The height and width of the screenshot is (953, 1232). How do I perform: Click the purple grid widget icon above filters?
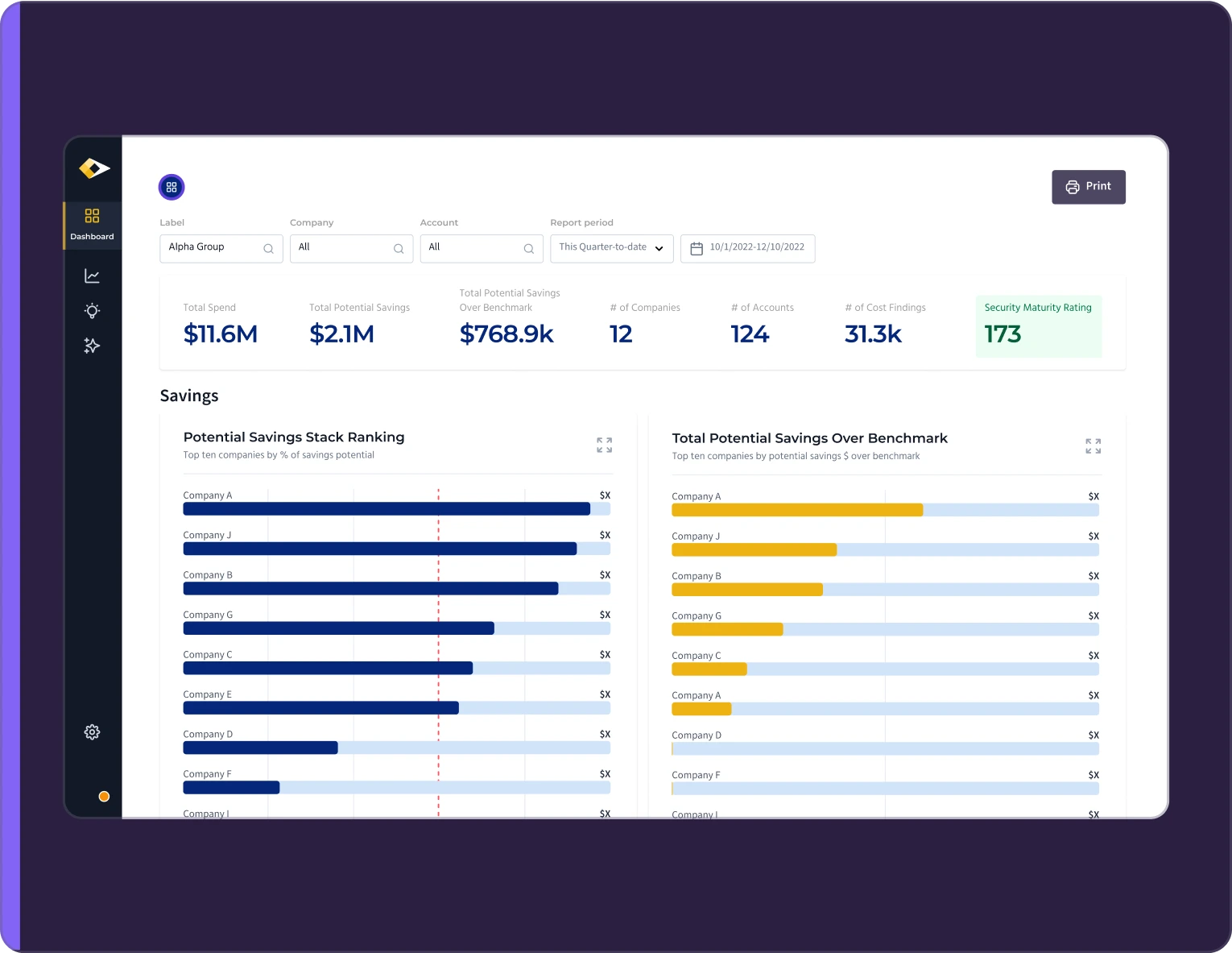[x=171, y=186]
